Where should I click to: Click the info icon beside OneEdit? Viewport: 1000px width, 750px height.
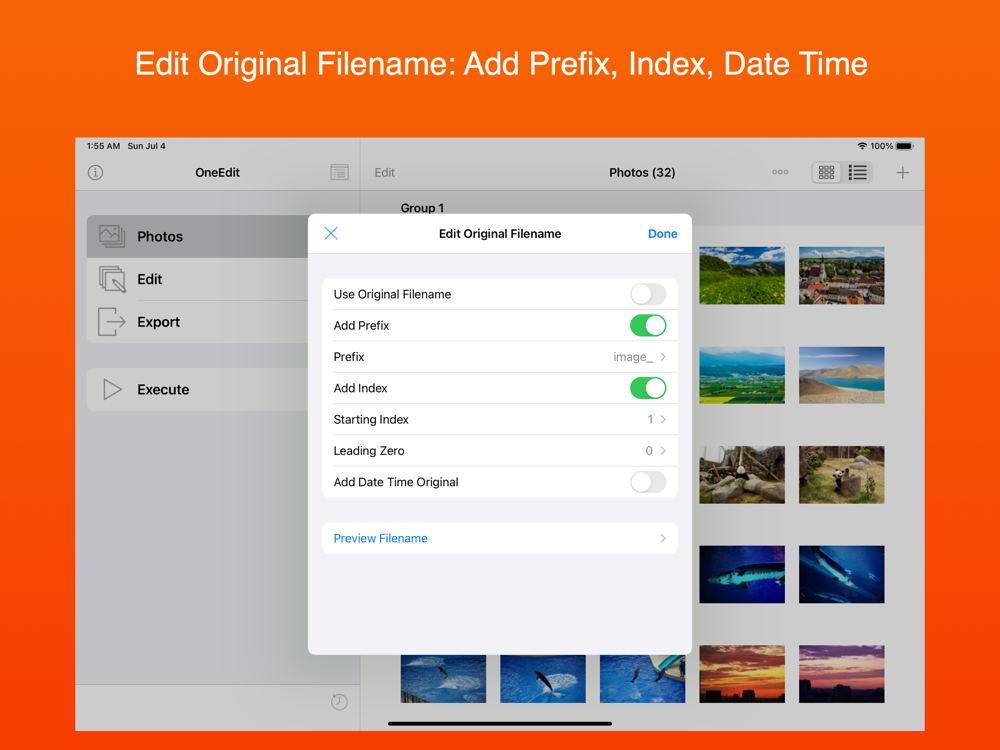pos(96,172)
